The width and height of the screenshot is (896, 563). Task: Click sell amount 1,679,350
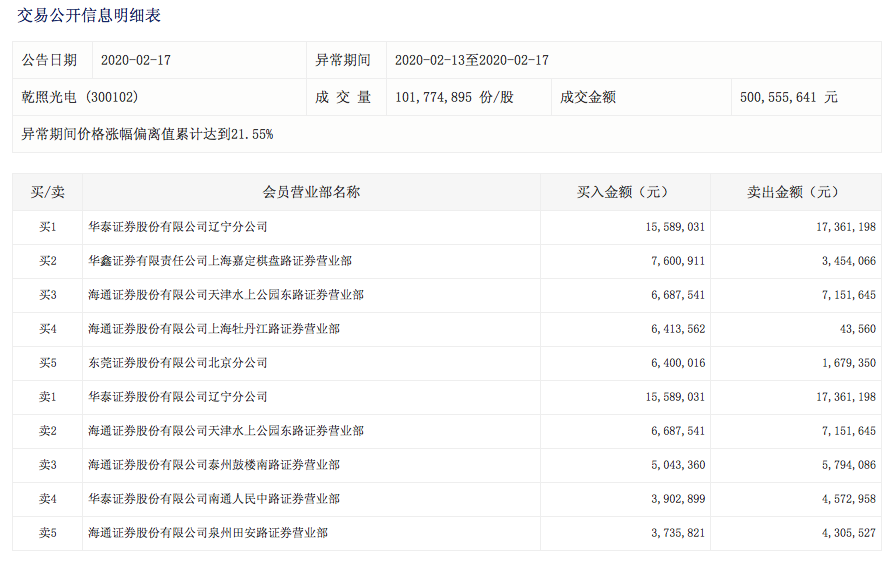pos(849,363)
